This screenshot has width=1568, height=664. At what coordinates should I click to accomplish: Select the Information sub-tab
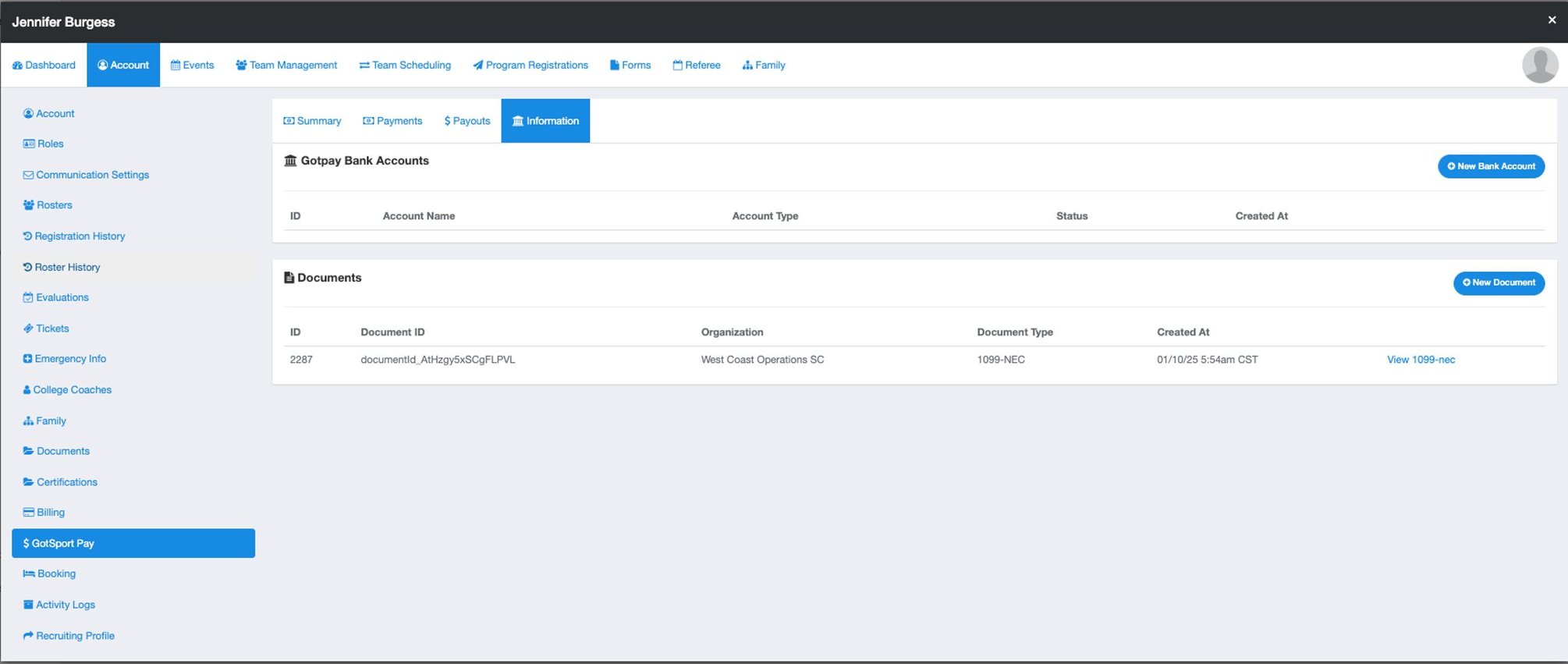545,121
